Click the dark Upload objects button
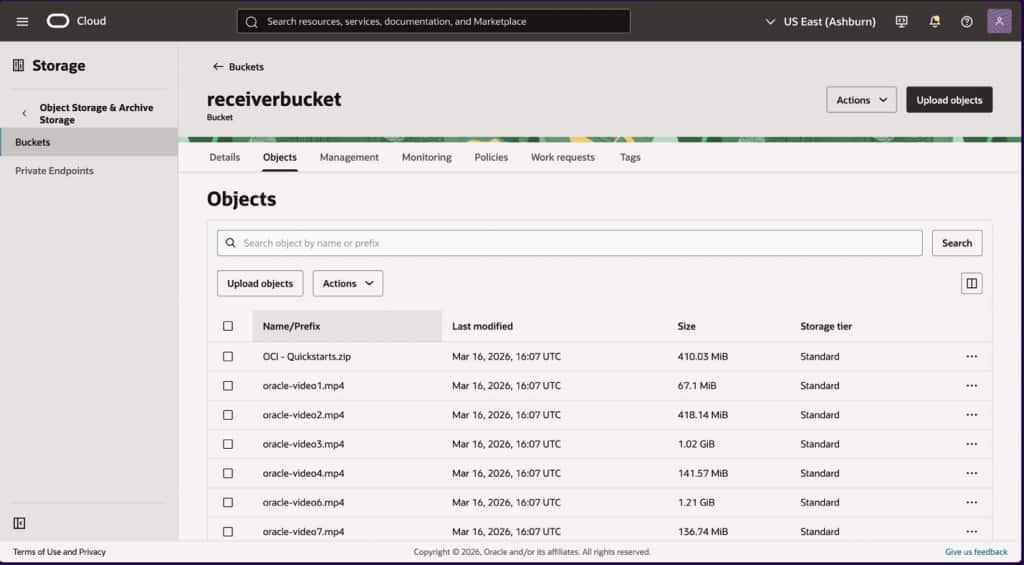The height and width of the screenshot is (565, 1024). [949, 100]
